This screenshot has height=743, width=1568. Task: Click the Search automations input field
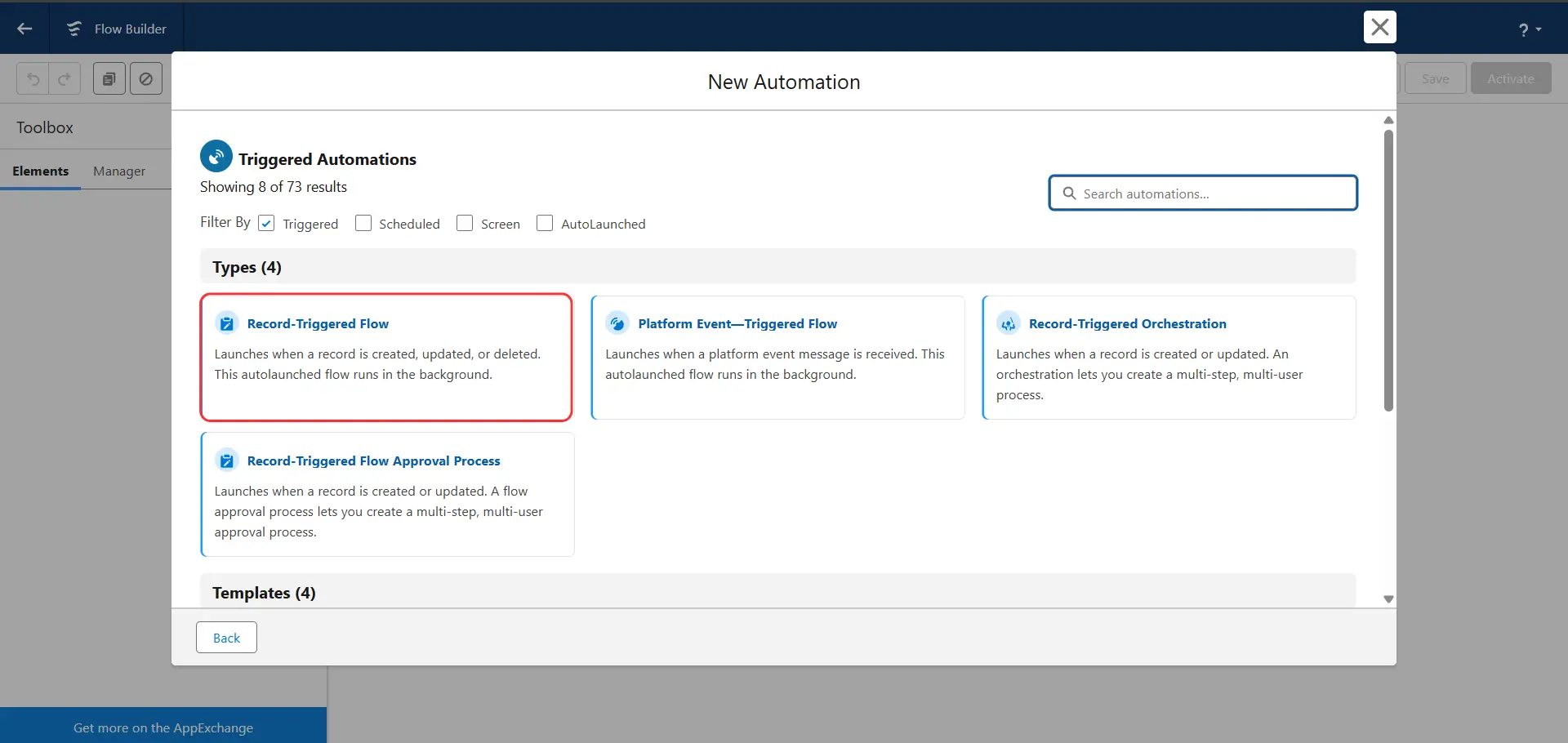(x=1203, y=193)
